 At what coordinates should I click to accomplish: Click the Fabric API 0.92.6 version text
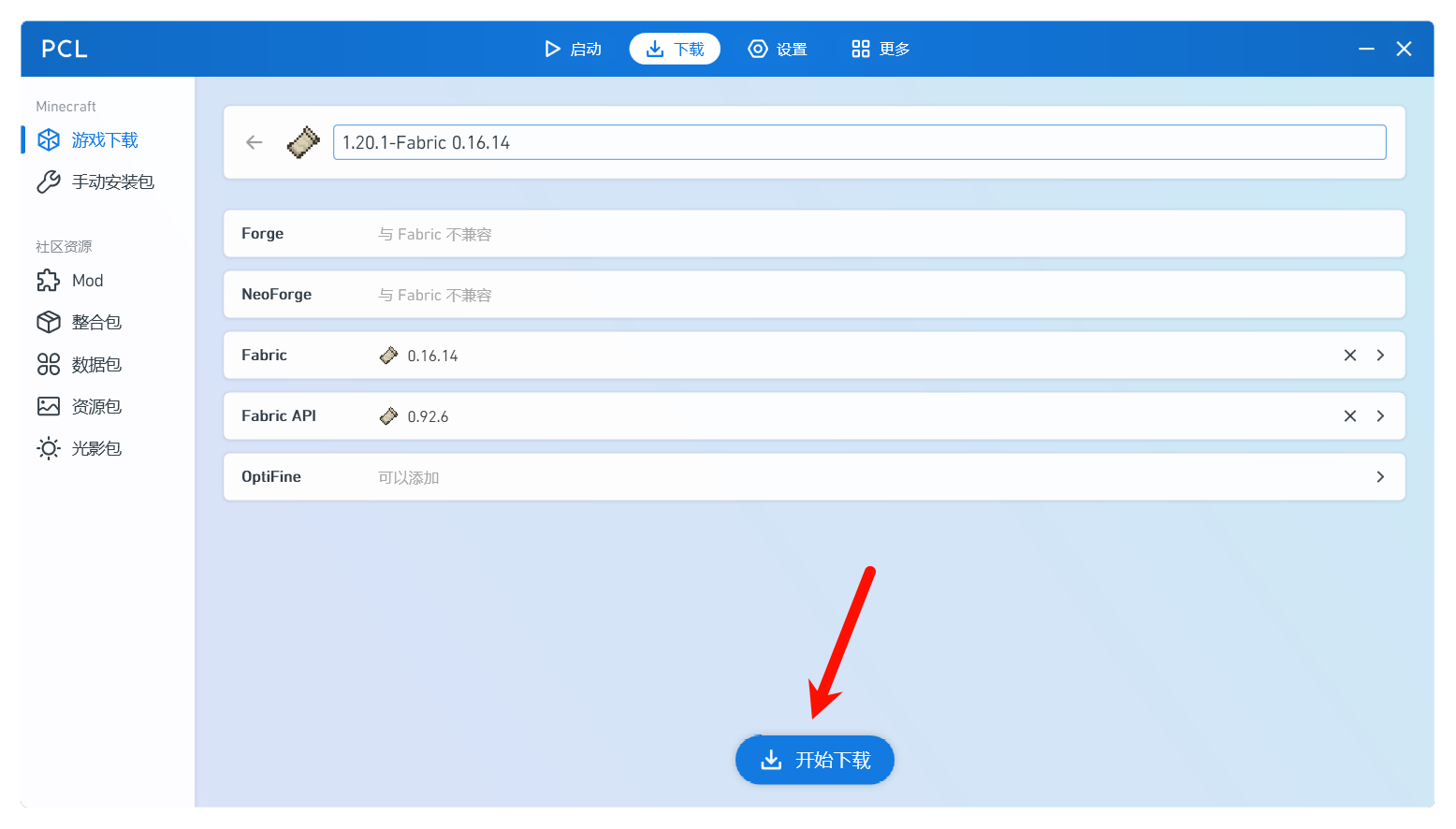coord(428,417)
